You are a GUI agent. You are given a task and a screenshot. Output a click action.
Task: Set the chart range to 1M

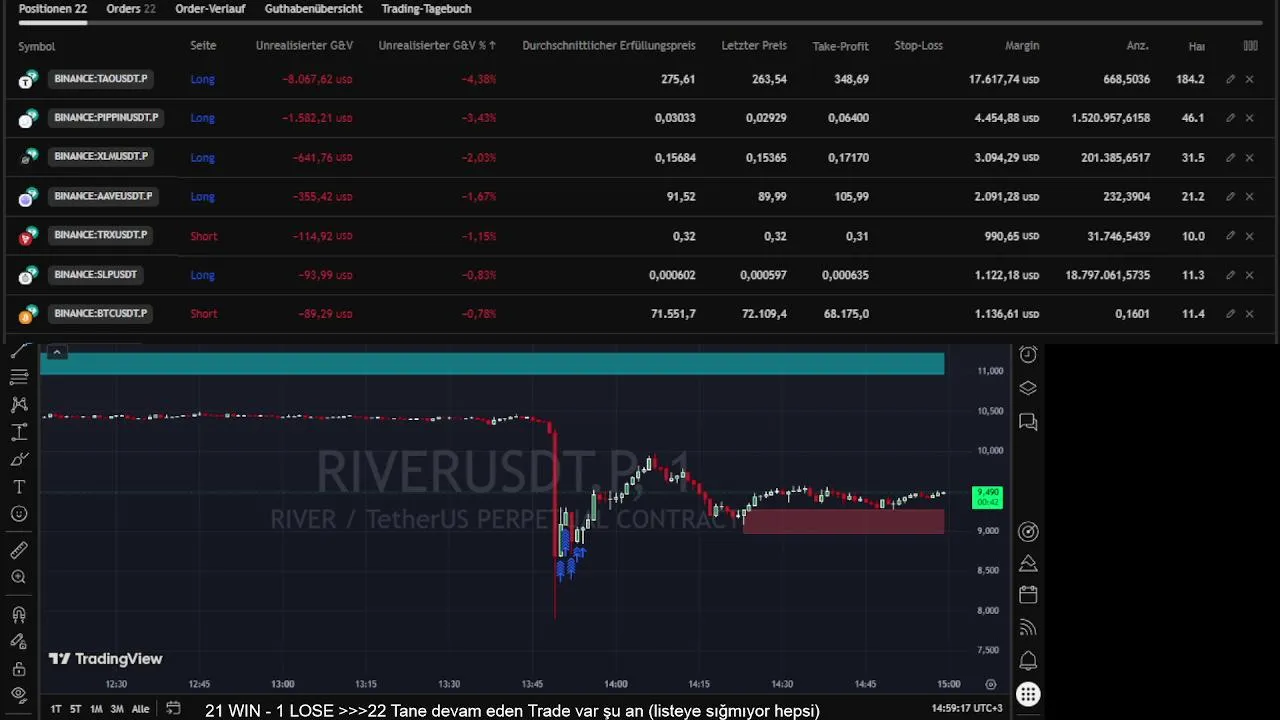[97, 709]
